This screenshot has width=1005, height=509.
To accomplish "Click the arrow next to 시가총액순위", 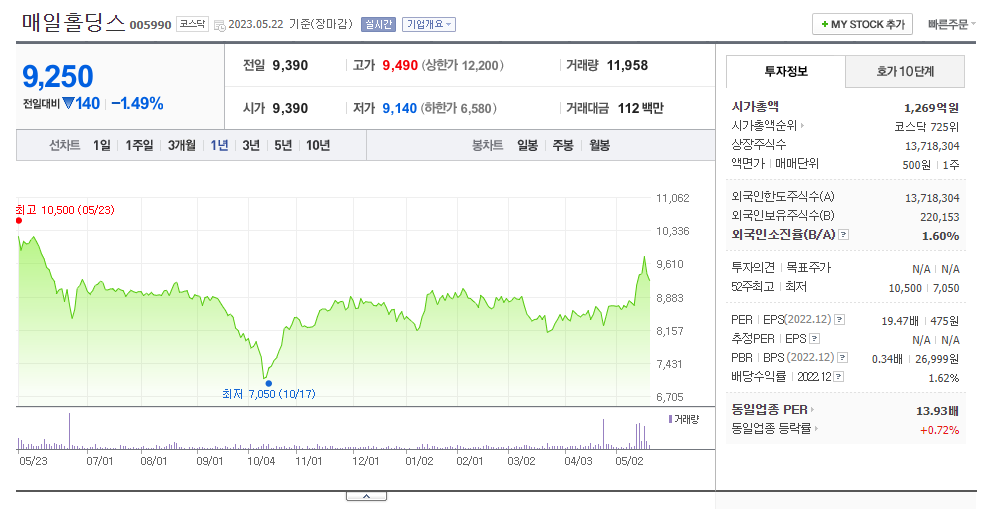I will (x=802, y=126).
